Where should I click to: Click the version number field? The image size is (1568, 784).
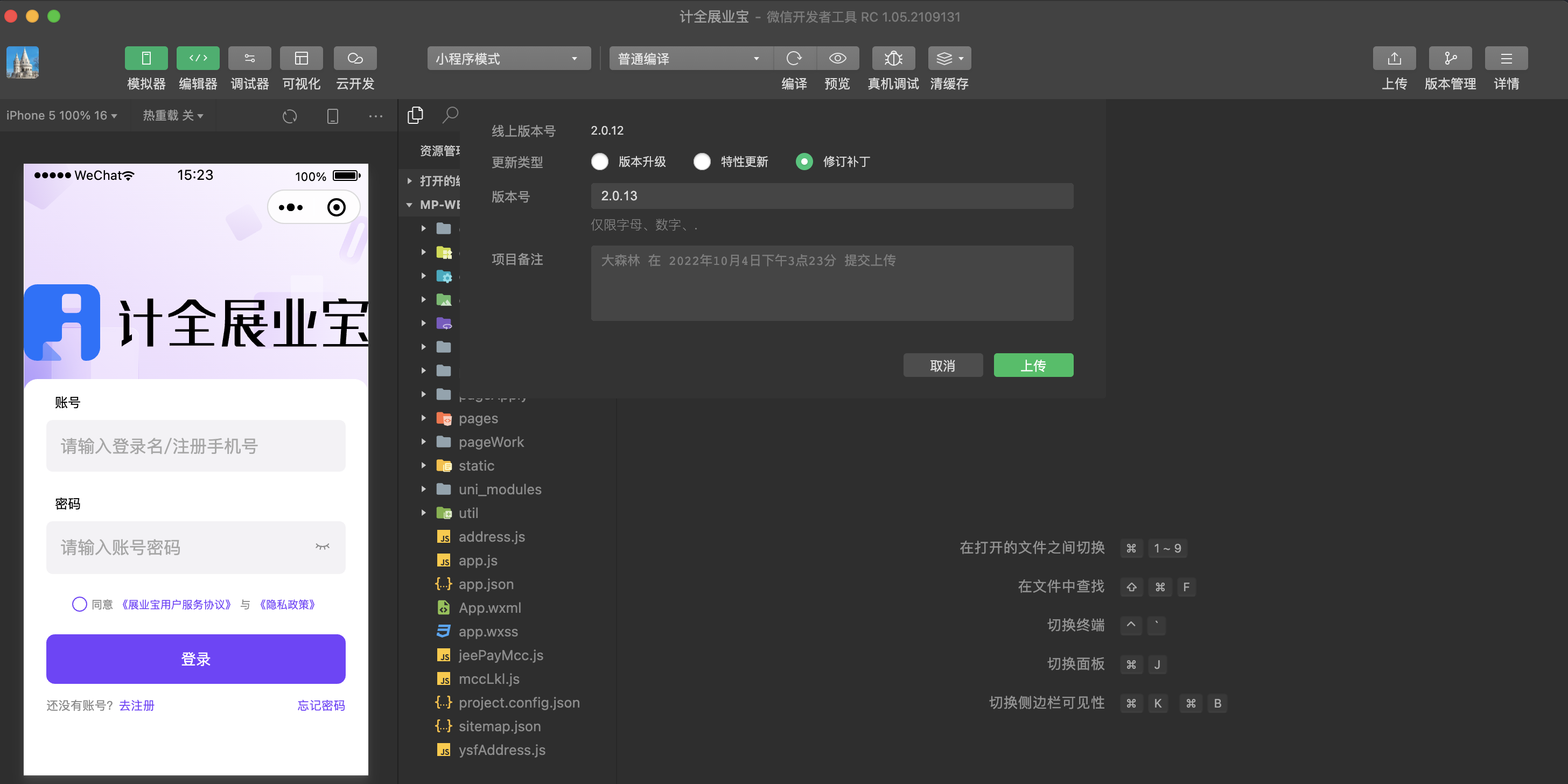831,196
